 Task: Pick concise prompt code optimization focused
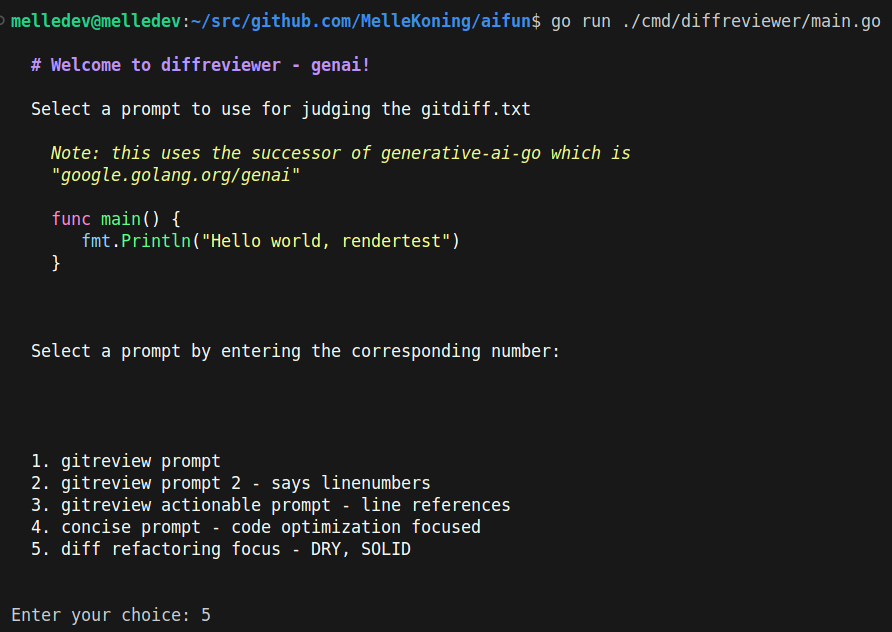click(256, 527)
